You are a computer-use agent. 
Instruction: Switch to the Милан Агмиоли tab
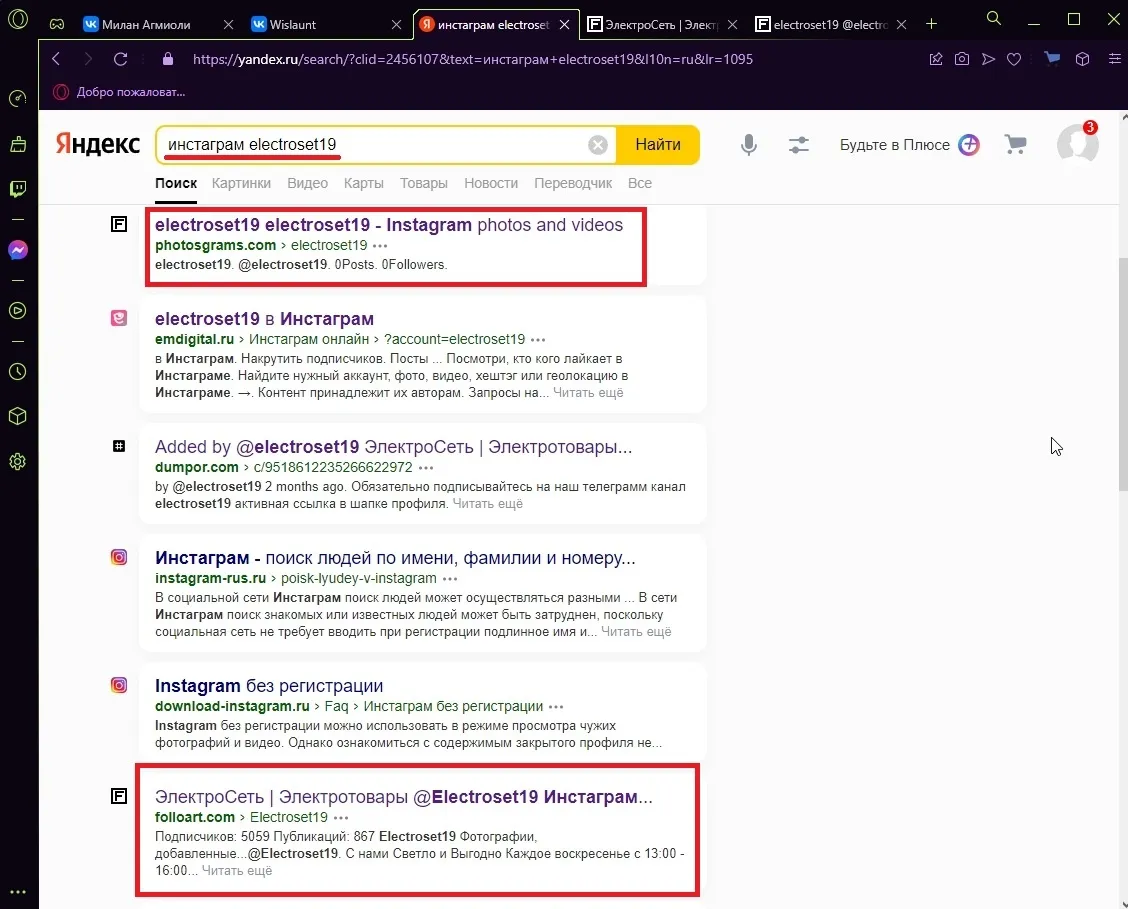(x=158, y=24)
